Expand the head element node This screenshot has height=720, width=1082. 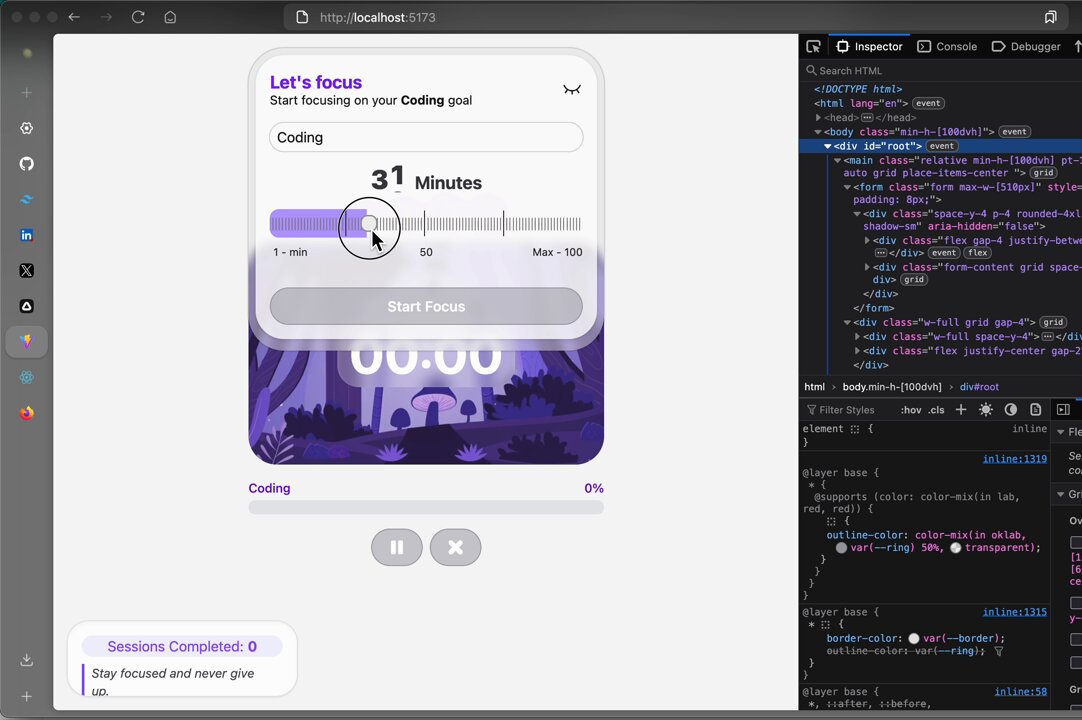[x=818, y=117]
